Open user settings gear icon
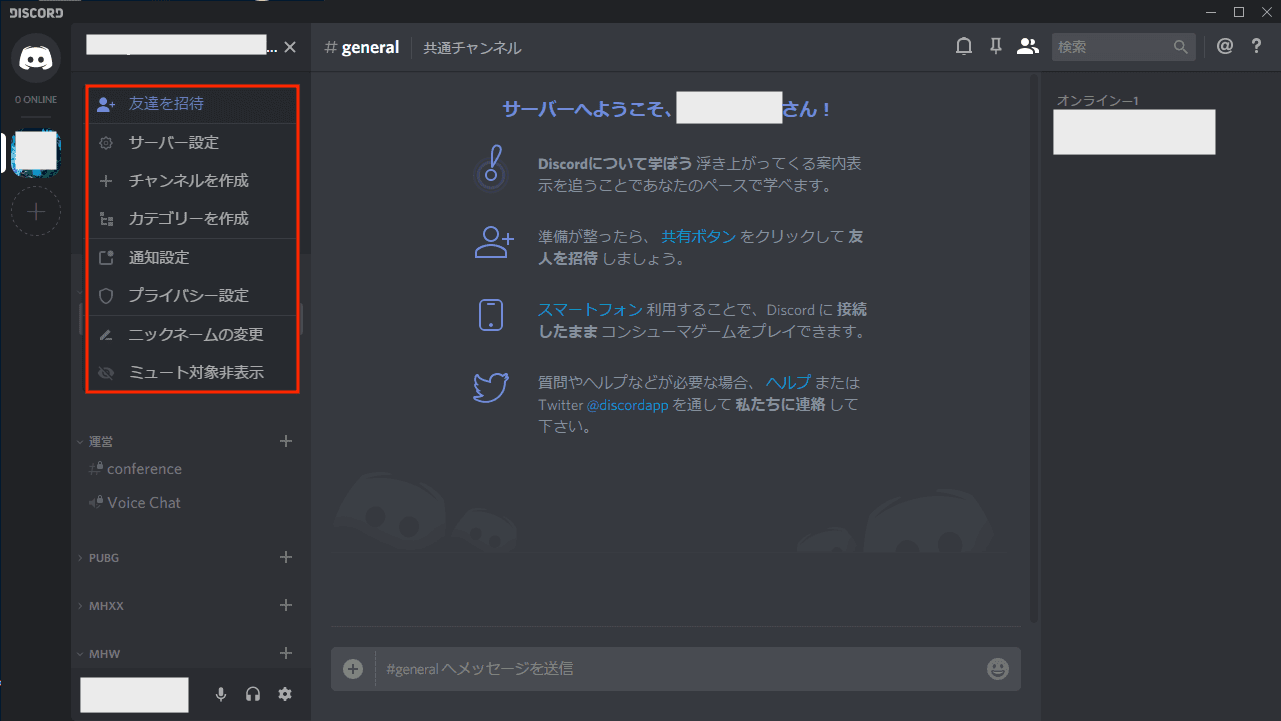The height and width of the screenshot is (721, 1281). pyautogui.click(x=285, y=694)
